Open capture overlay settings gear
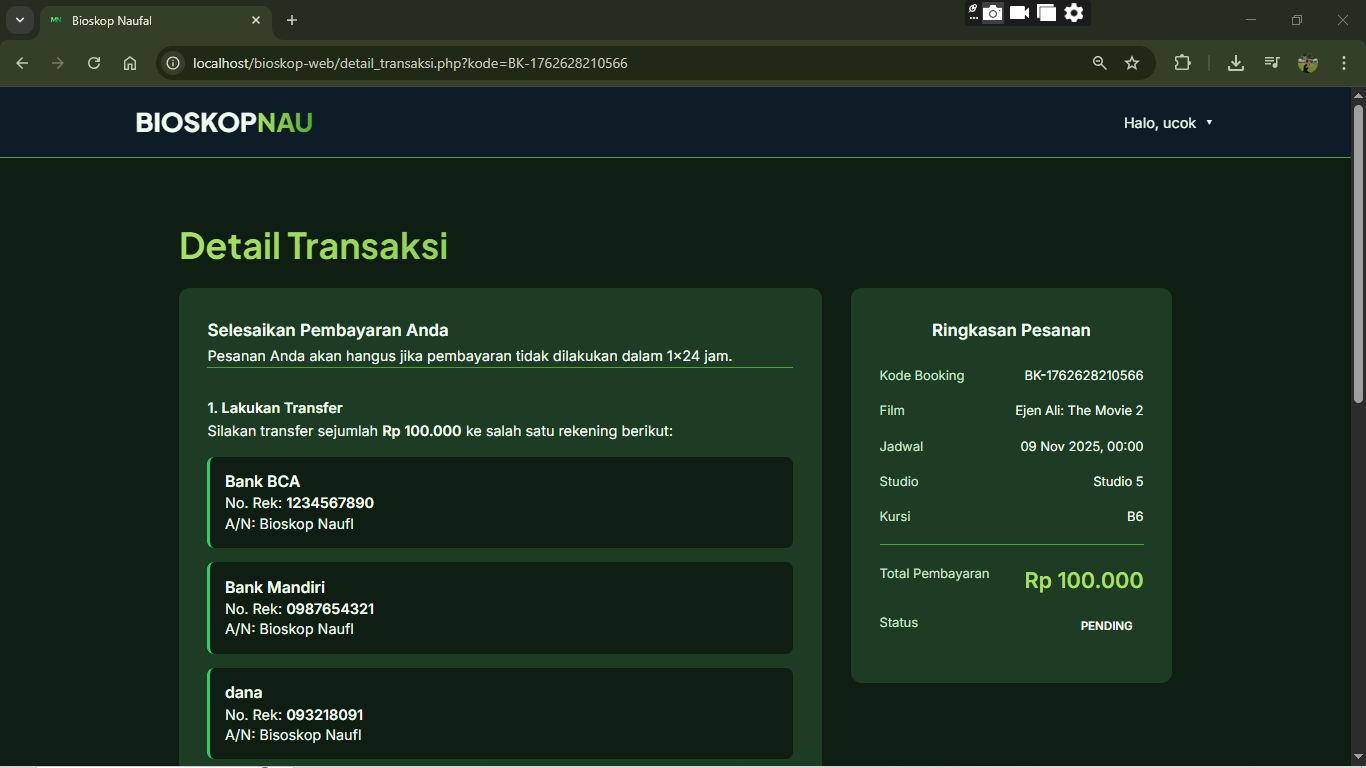The height and width of the screenshot is (768, 1366). (x=1074, y=13)
